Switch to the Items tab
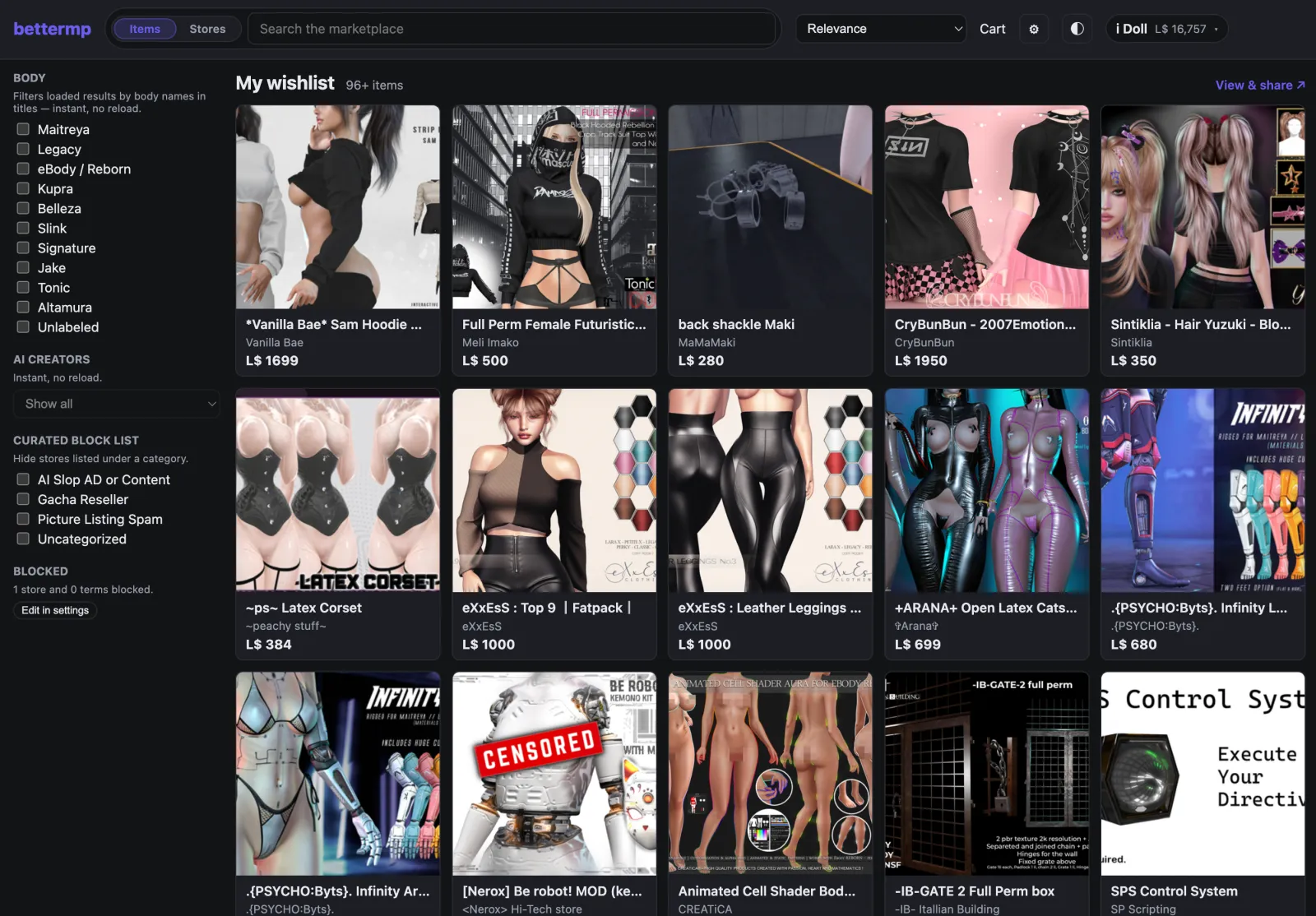 pos(145,29)
